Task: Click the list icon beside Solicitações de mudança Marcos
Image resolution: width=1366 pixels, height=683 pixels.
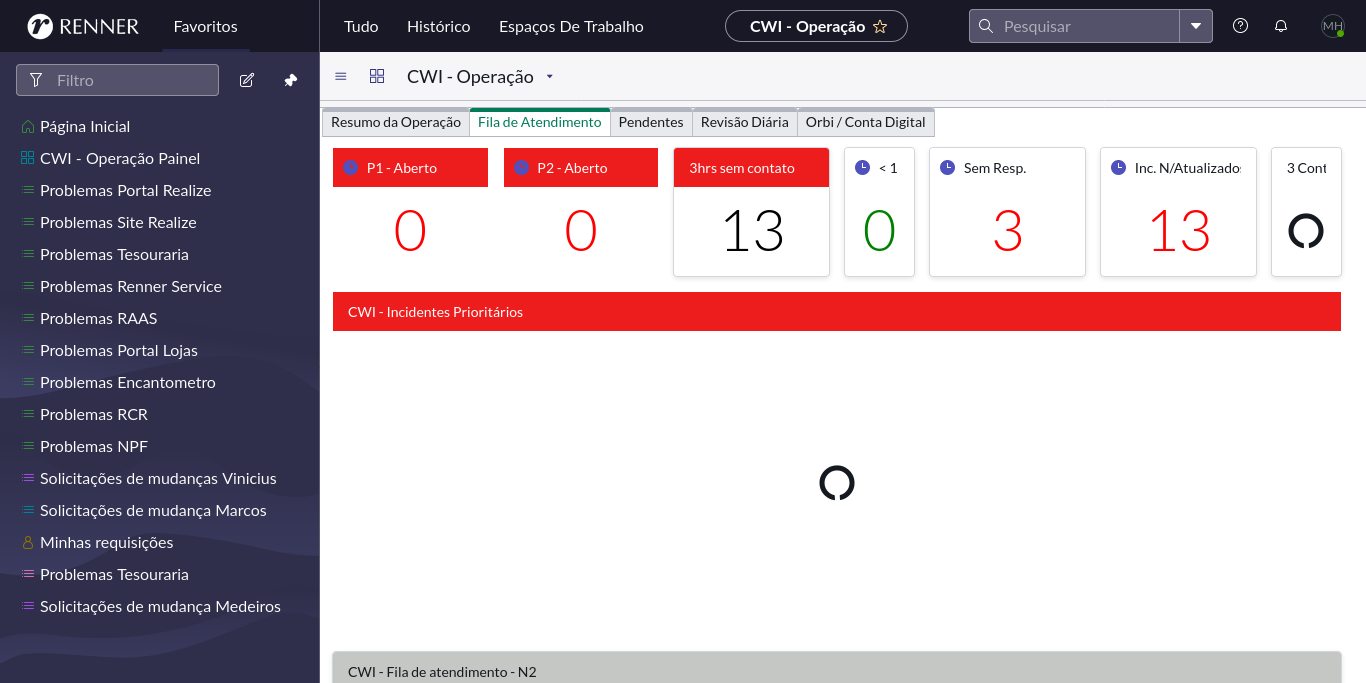Action: click(x=28, y=510)
